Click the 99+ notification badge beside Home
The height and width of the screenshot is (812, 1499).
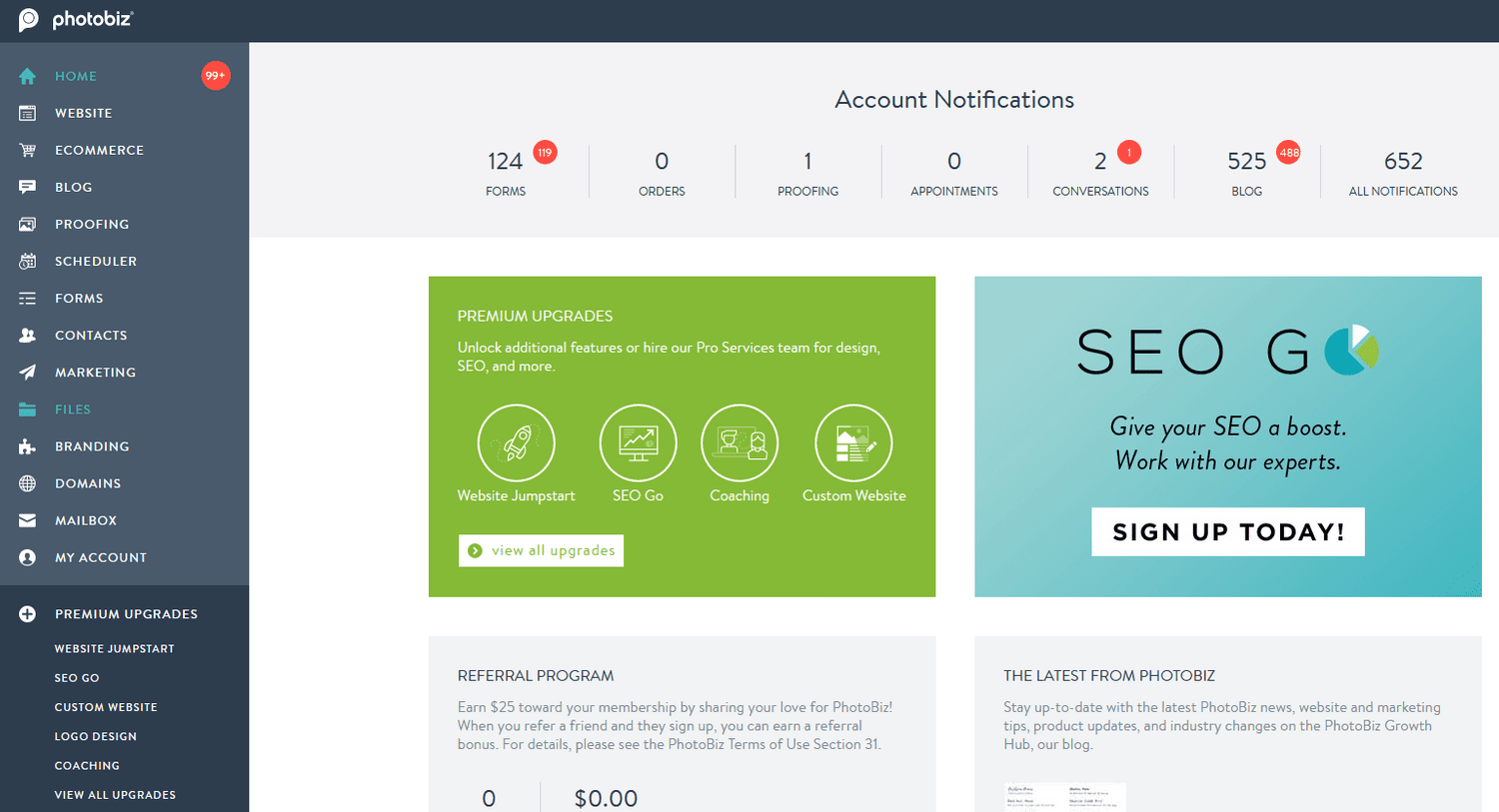[216, 76]
